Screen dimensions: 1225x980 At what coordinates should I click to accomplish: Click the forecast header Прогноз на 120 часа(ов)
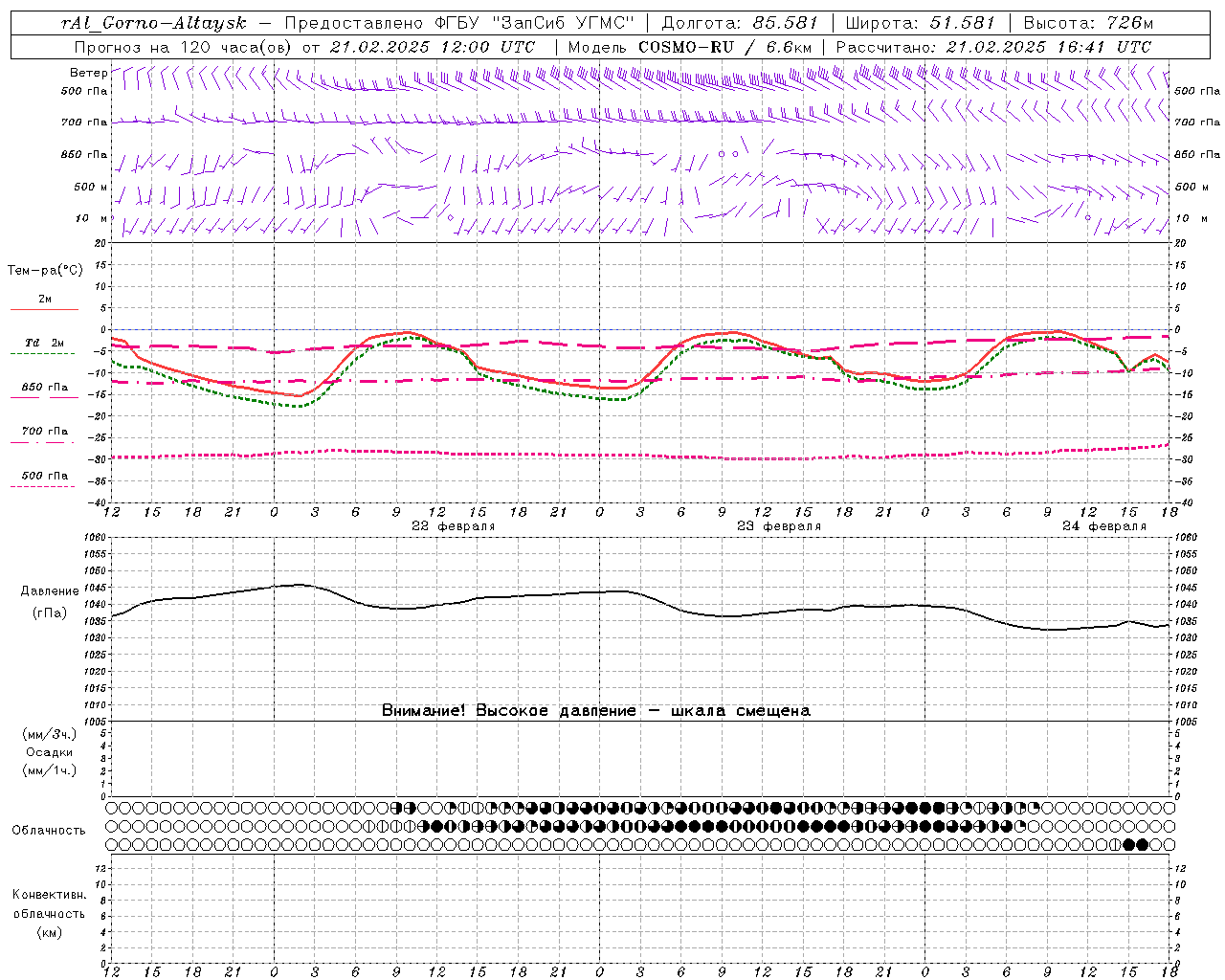pyautogui.click(x=184, y=47)
